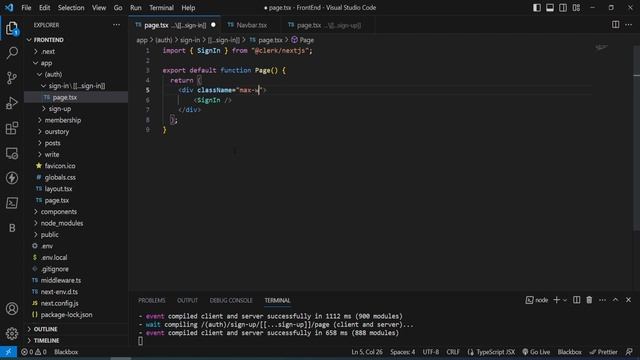Open notifications bell in status bar

click(x=629, y=352)
